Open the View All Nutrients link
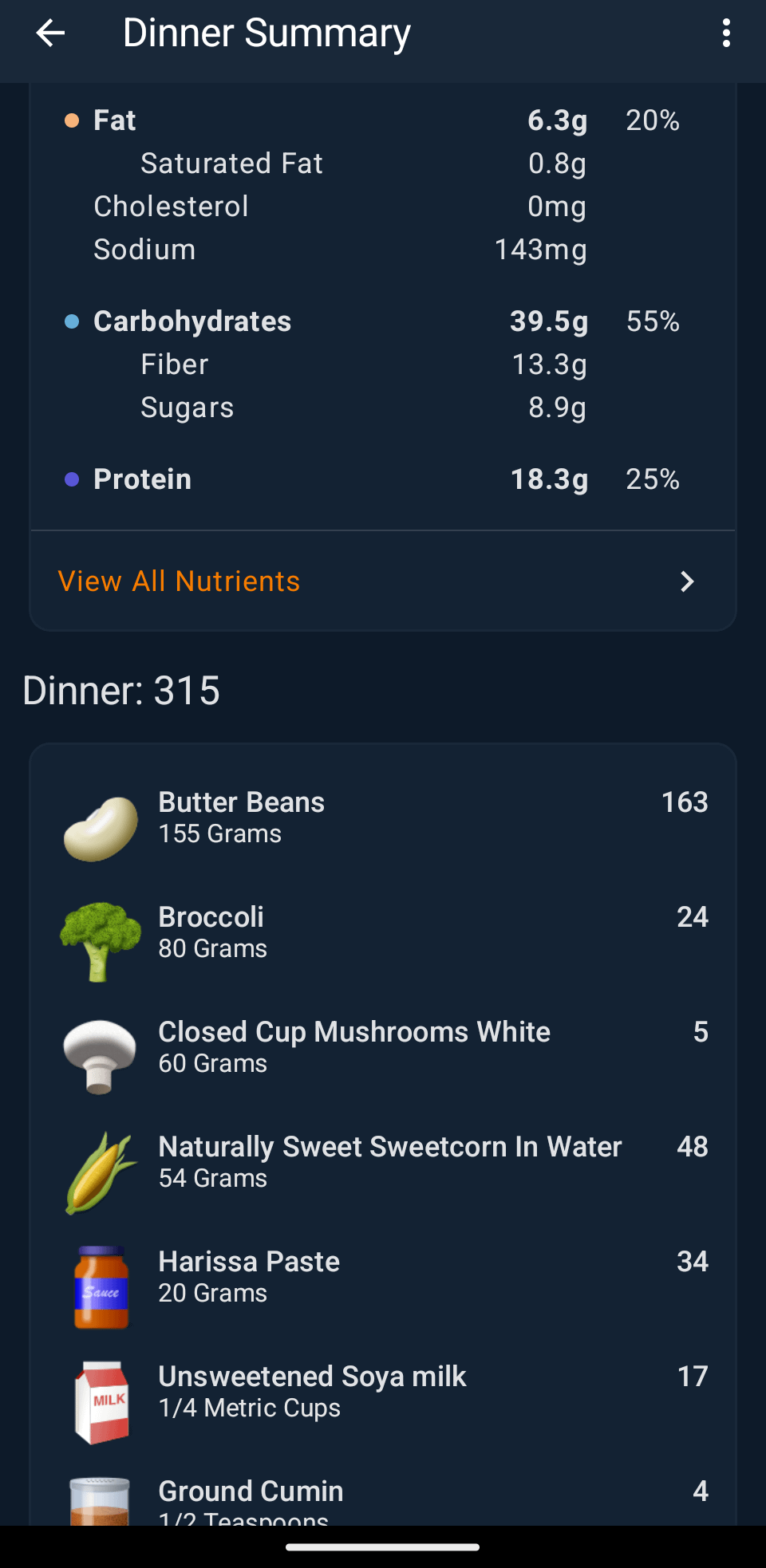 tap(180, 581)
